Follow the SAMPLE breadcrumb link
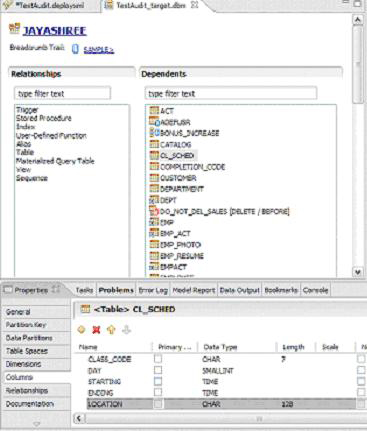Screen dimensions: 367x431 (99, 50)
